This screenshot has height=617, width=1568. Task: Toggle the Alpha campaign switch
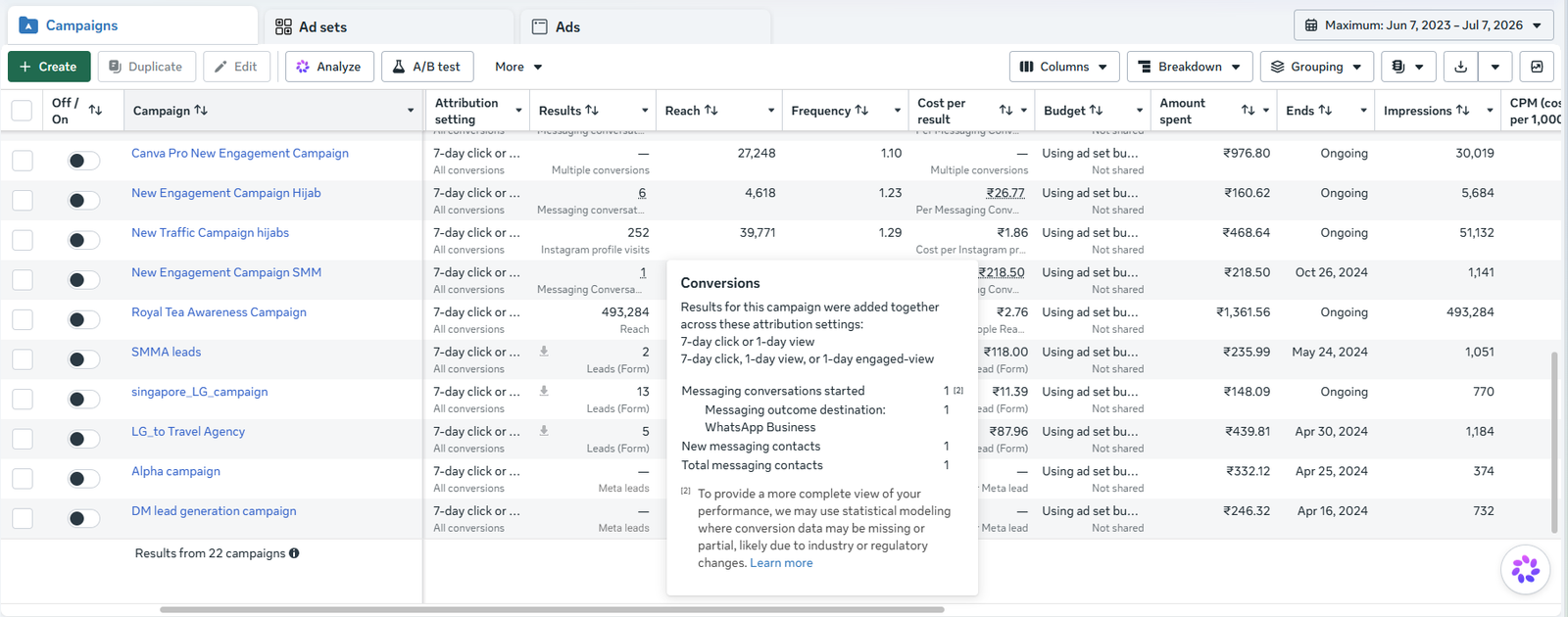83,479
